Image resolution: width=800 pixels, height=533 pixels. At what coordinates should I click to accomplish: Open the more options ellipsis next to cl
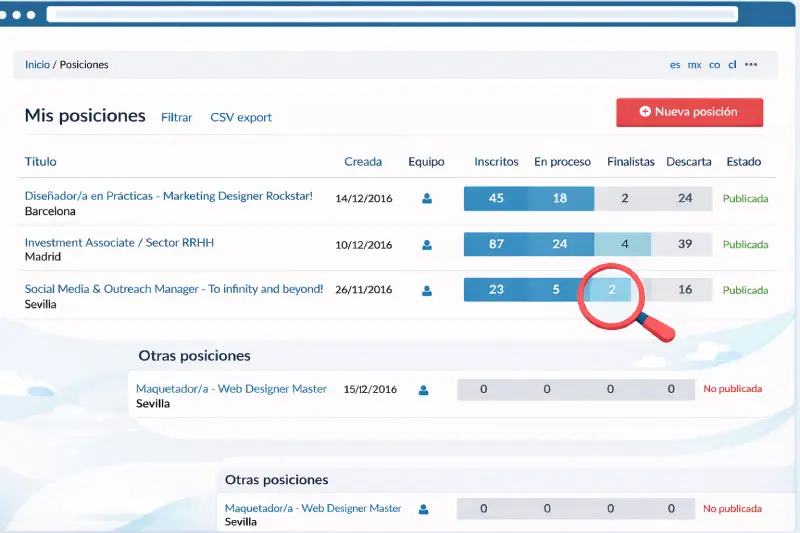click(751, 65)
